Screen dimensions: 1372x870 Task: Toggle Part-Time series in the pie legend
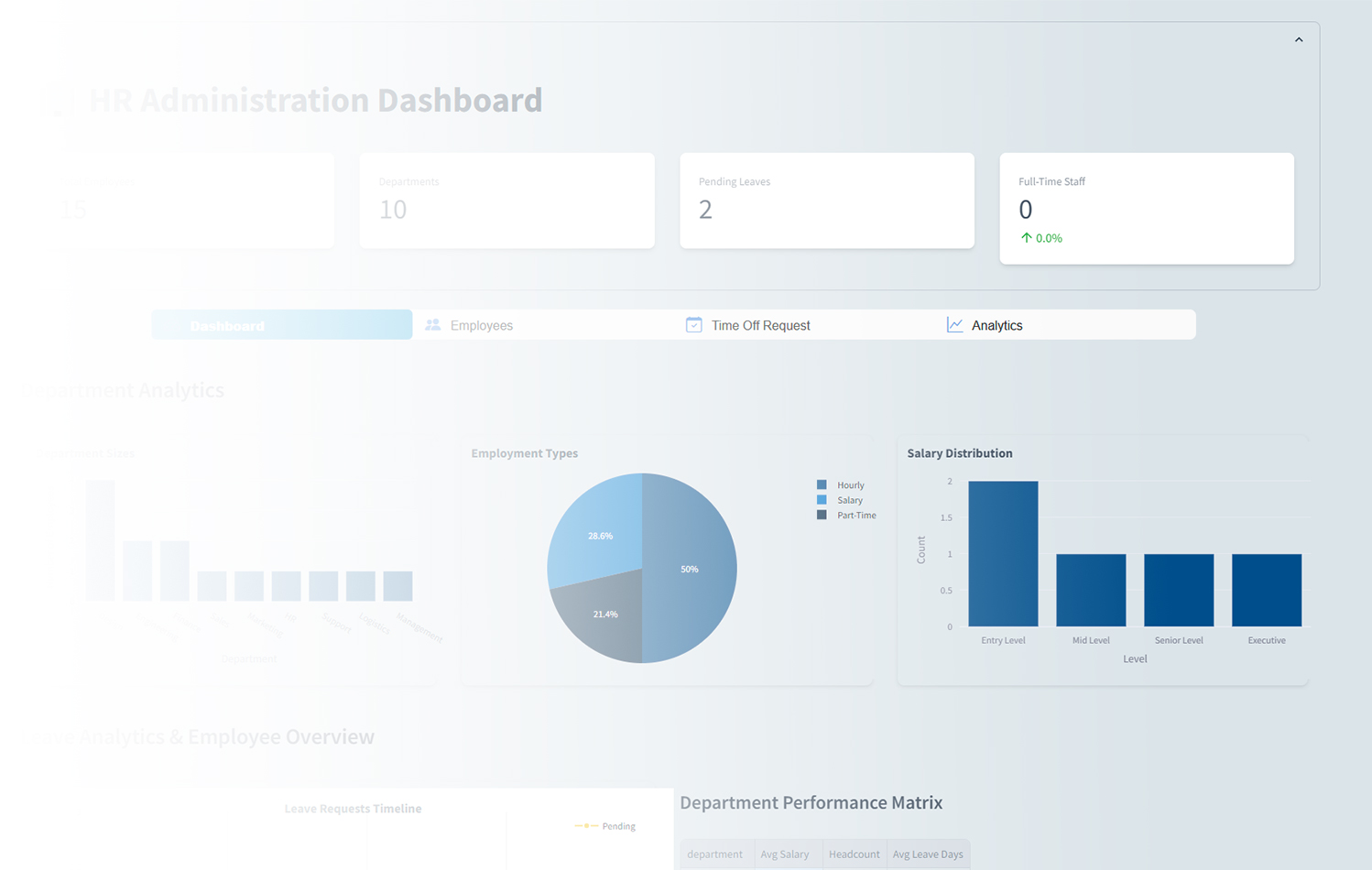click(846, 516)
